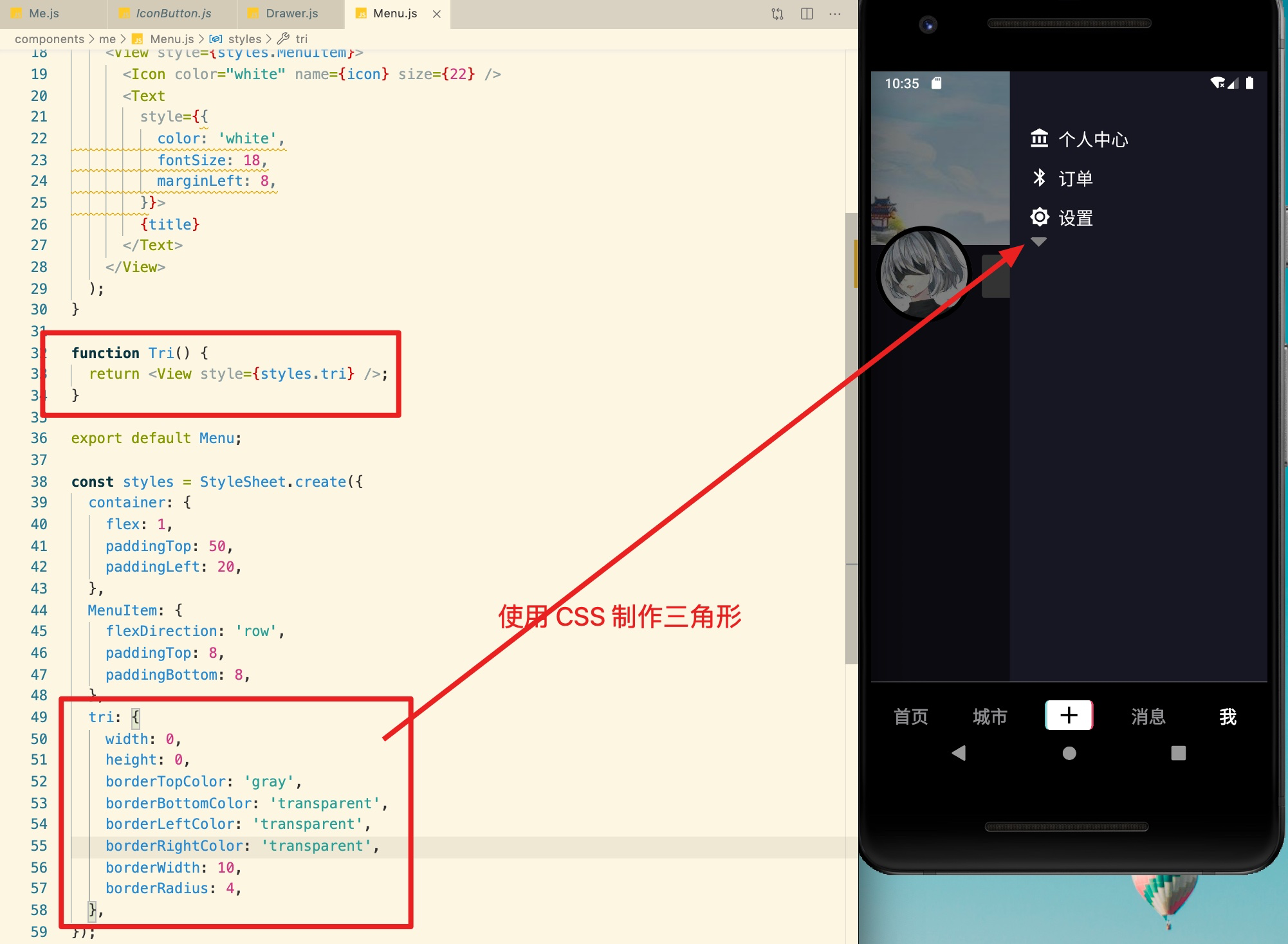The height and width of the screenshot is (944, 1288).
Task: Click the Icon component line 19
Action: (x=311, y=75)
